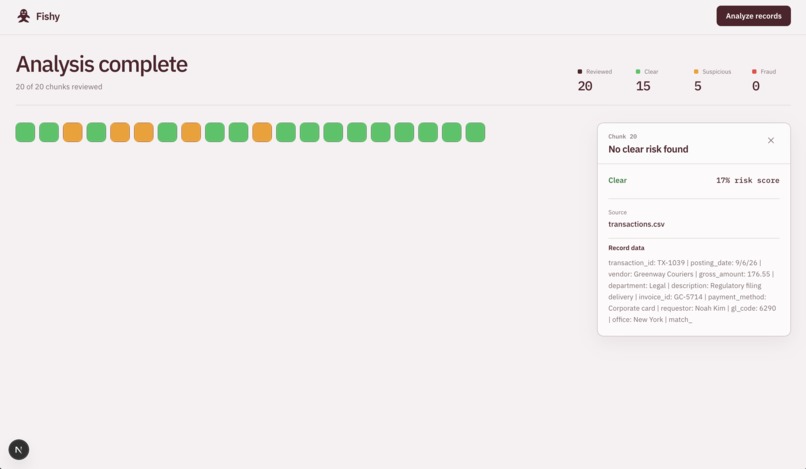Select the thirteenth chunk square
This screenshot has width=806, height=469.
pos(309,132)
